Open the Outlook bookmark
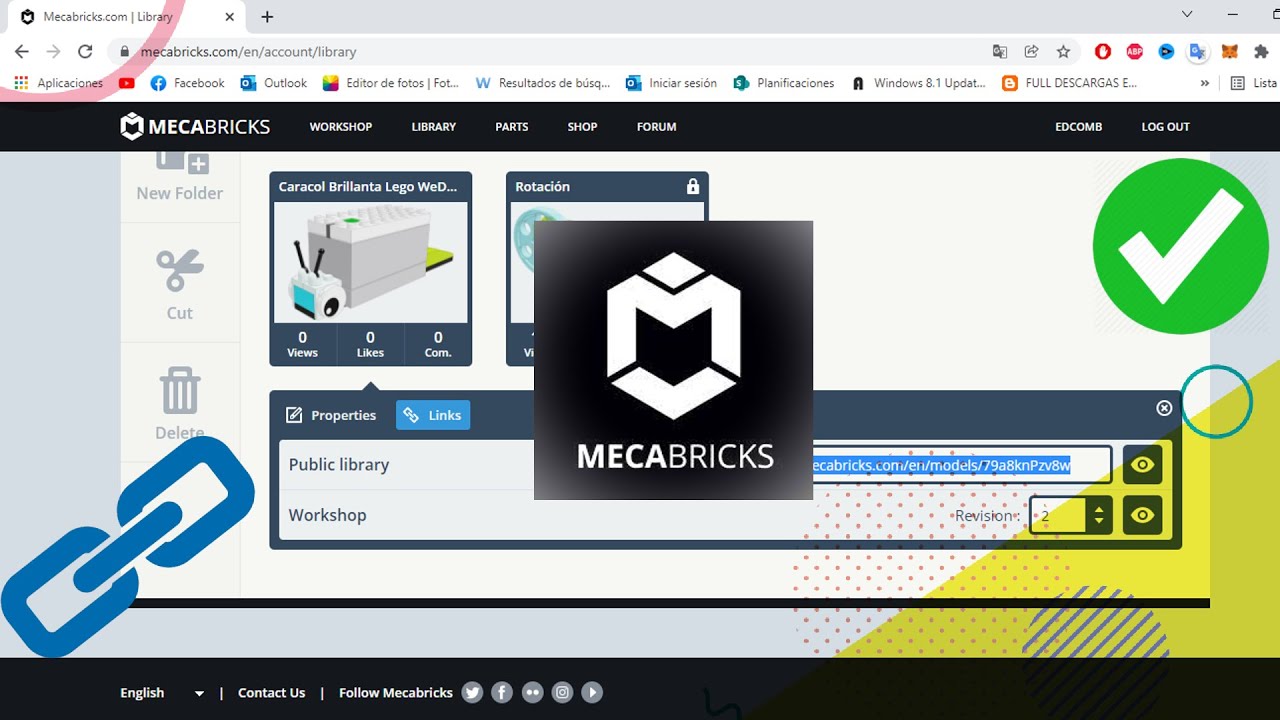This screenshot has height=720, width=1280. [x=274, y=83]
